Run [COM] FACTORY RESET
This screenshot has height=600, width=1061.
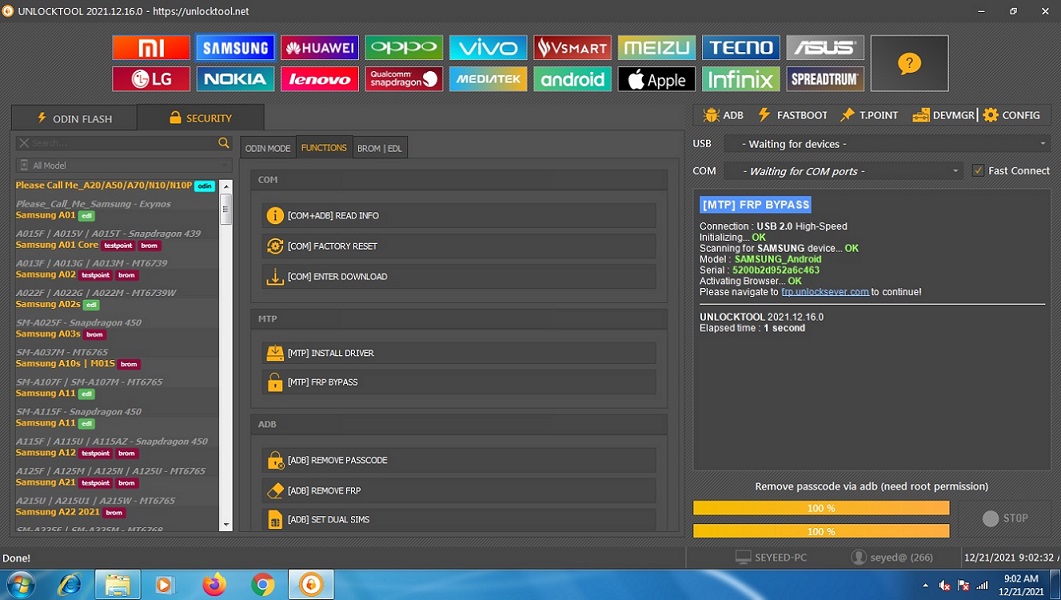(x=459, y=246)
